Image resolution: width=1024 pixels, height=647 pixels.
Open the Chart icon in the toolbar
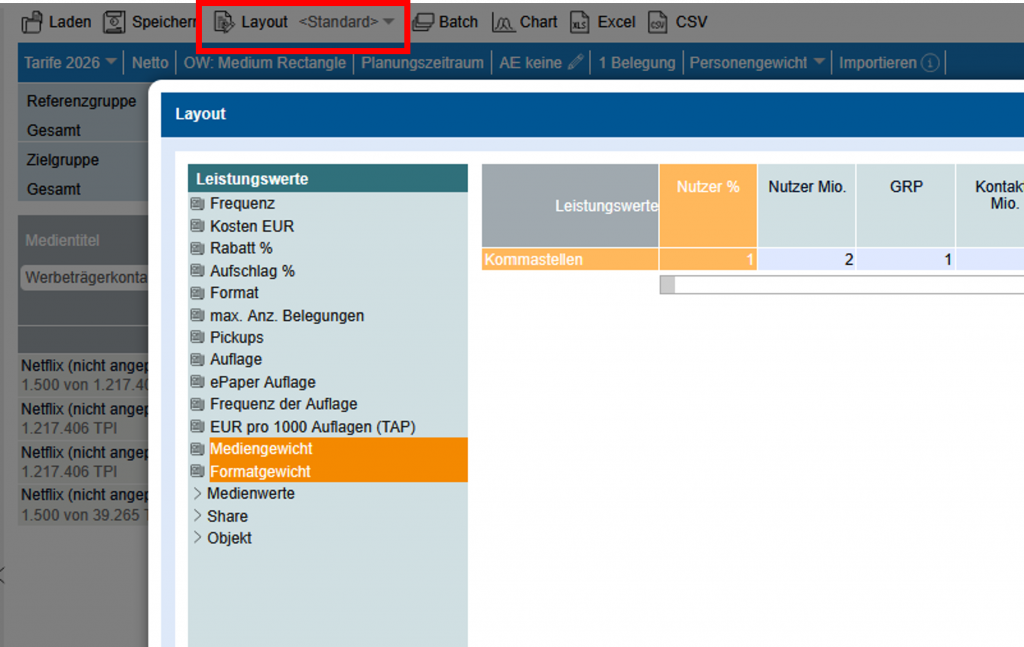(x=504, y=21)
